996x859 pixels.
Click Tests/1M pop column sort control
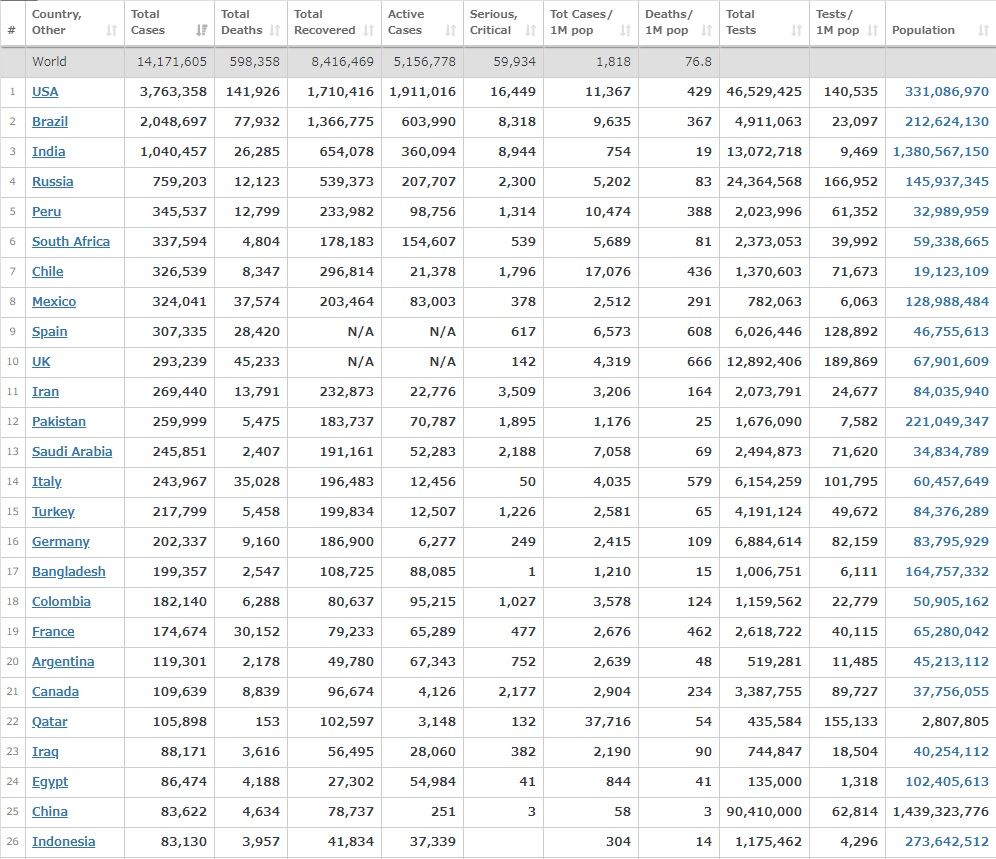(872, 31)
